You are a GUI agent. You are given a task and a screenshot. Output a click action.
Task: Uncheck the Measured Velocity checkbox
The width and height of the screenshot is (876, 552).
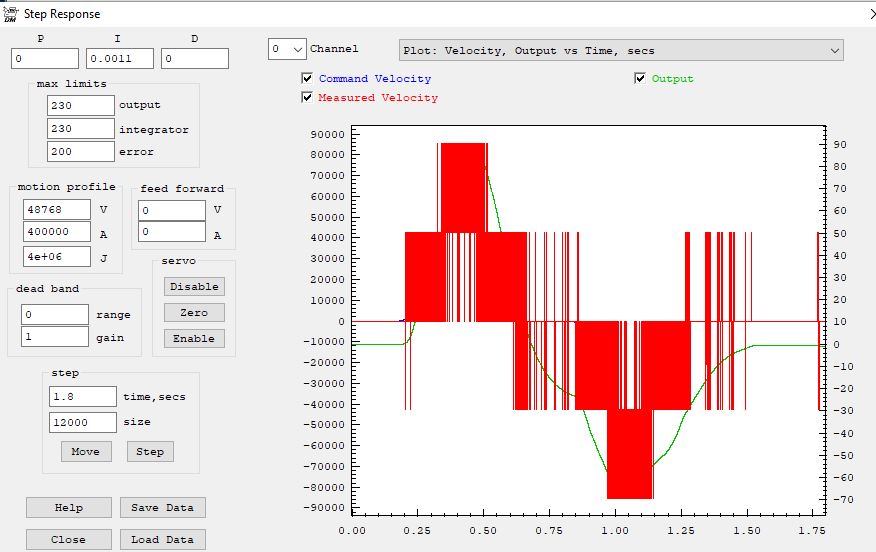point(307,98)
